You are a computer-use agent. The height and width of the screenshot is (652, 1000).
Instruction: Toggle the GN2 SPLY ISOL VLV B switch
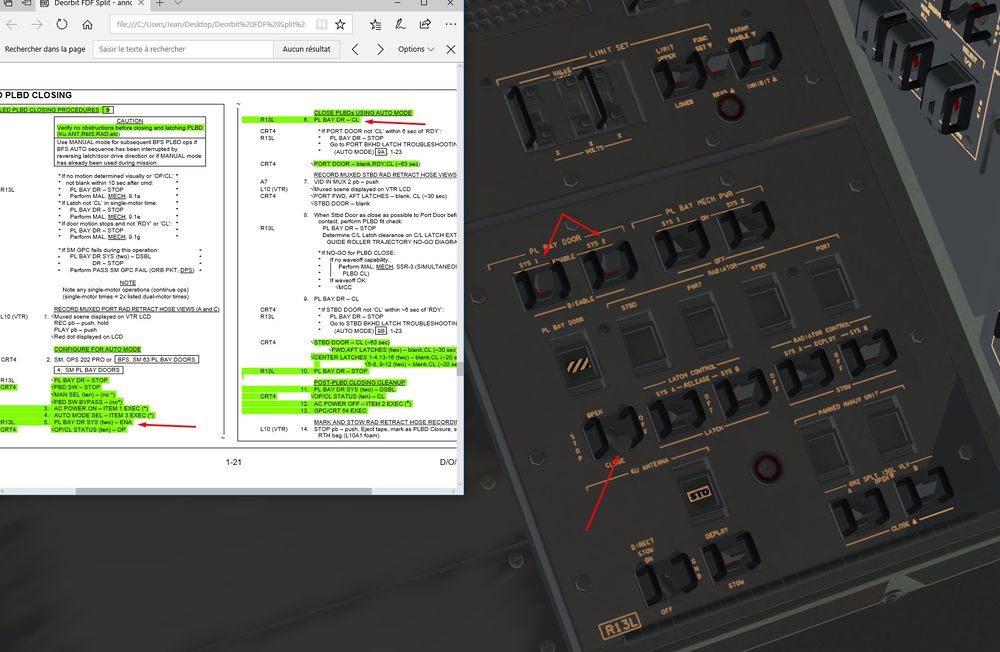click(925, 491)
